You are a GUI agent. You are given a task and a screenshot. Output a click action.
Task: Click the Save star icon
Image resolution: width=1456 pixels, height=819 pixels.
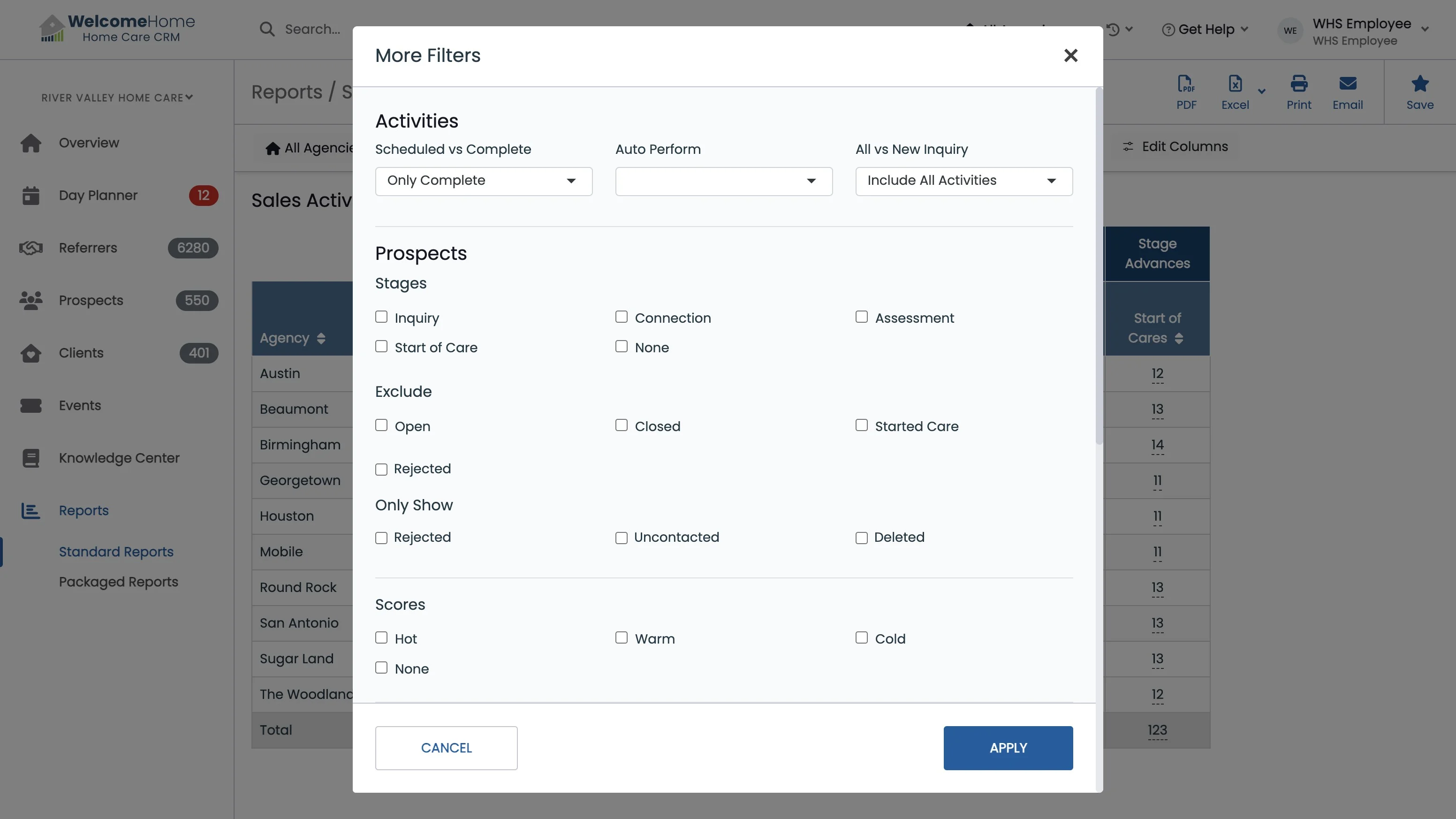(1420, 84)
